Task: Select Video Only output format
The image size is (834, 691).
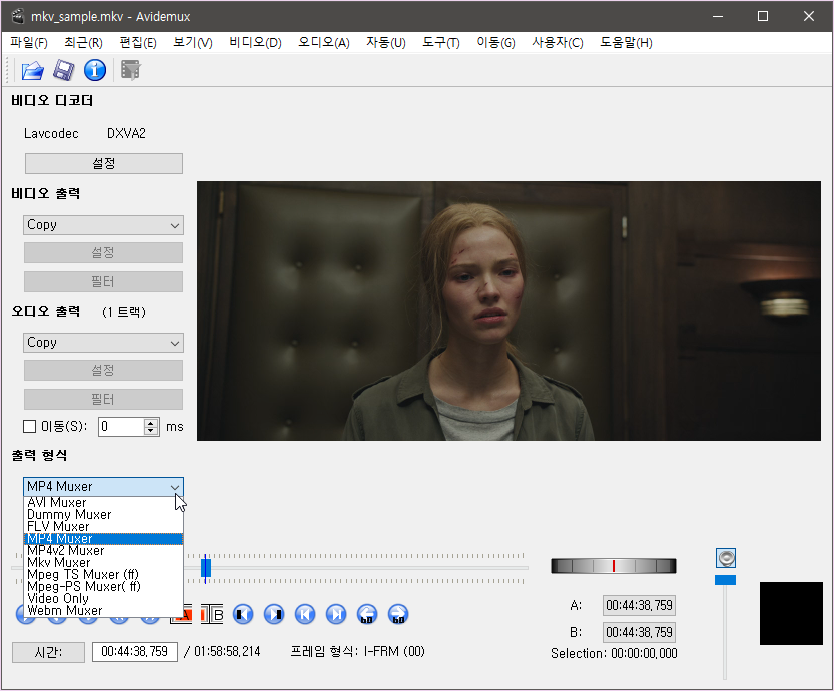Action: click(x=104, y=598)
